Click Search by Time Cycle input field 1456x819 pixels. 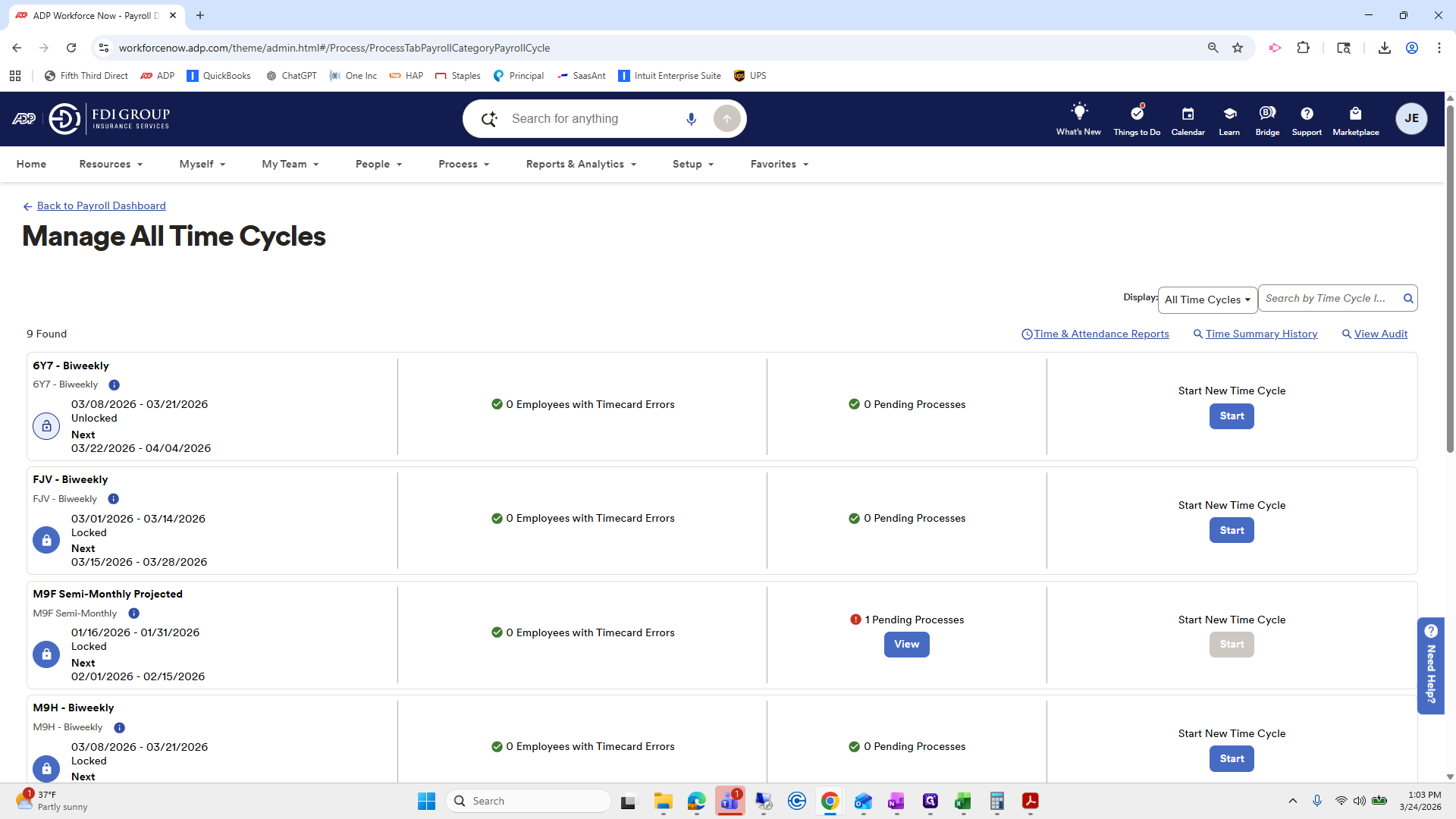(1327, 299)
